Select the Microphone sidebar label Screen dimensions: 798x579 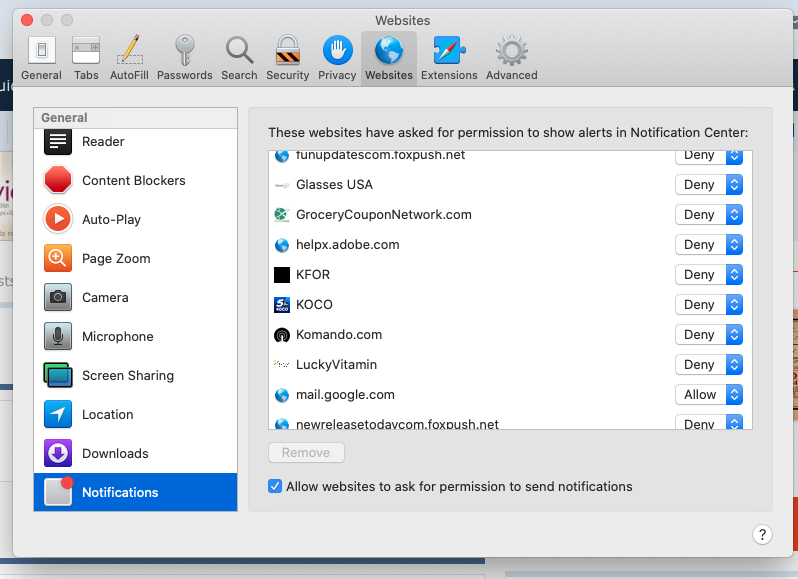pos(118,336)
